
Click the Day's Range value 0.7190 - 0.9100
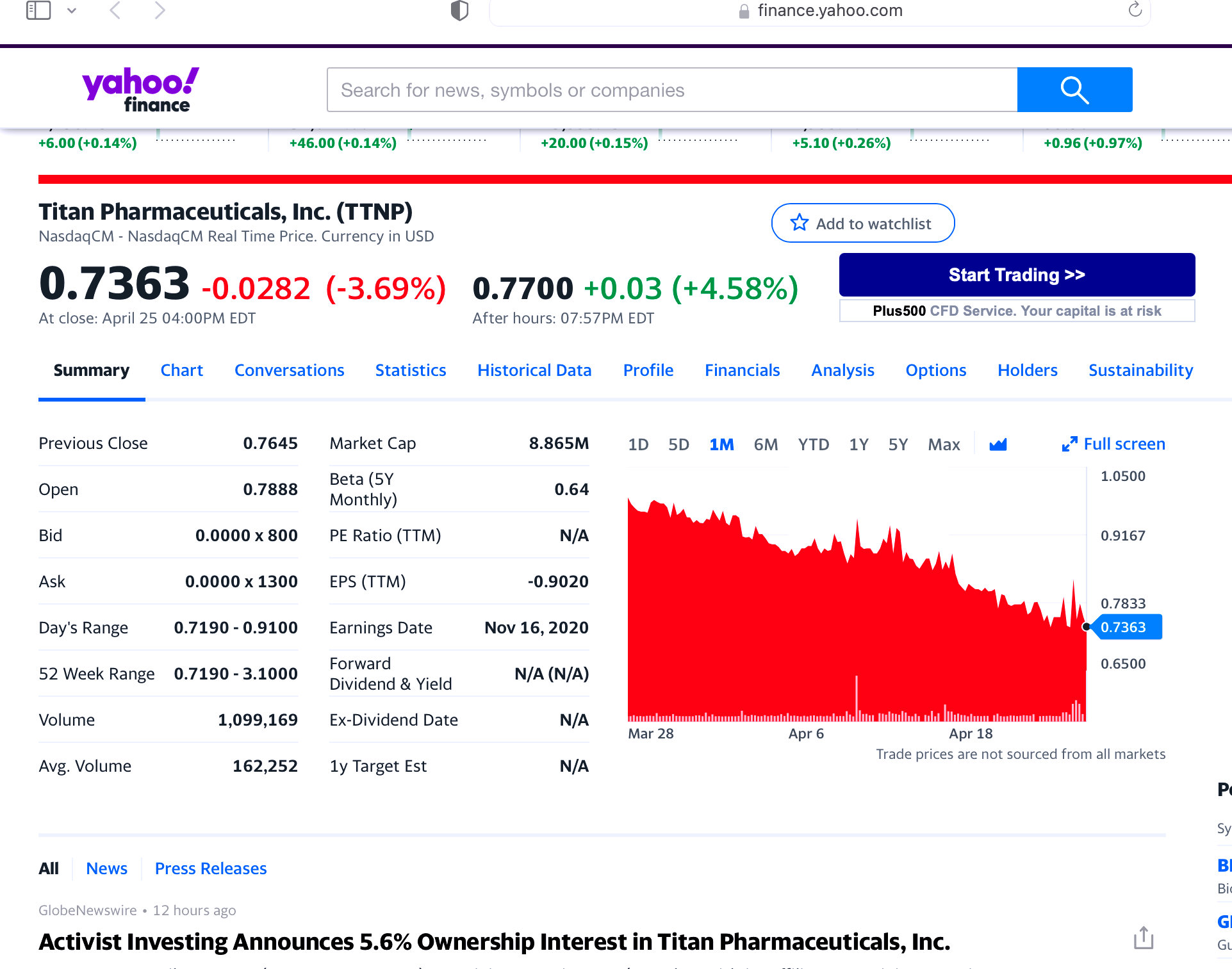[x=236, y=628]
